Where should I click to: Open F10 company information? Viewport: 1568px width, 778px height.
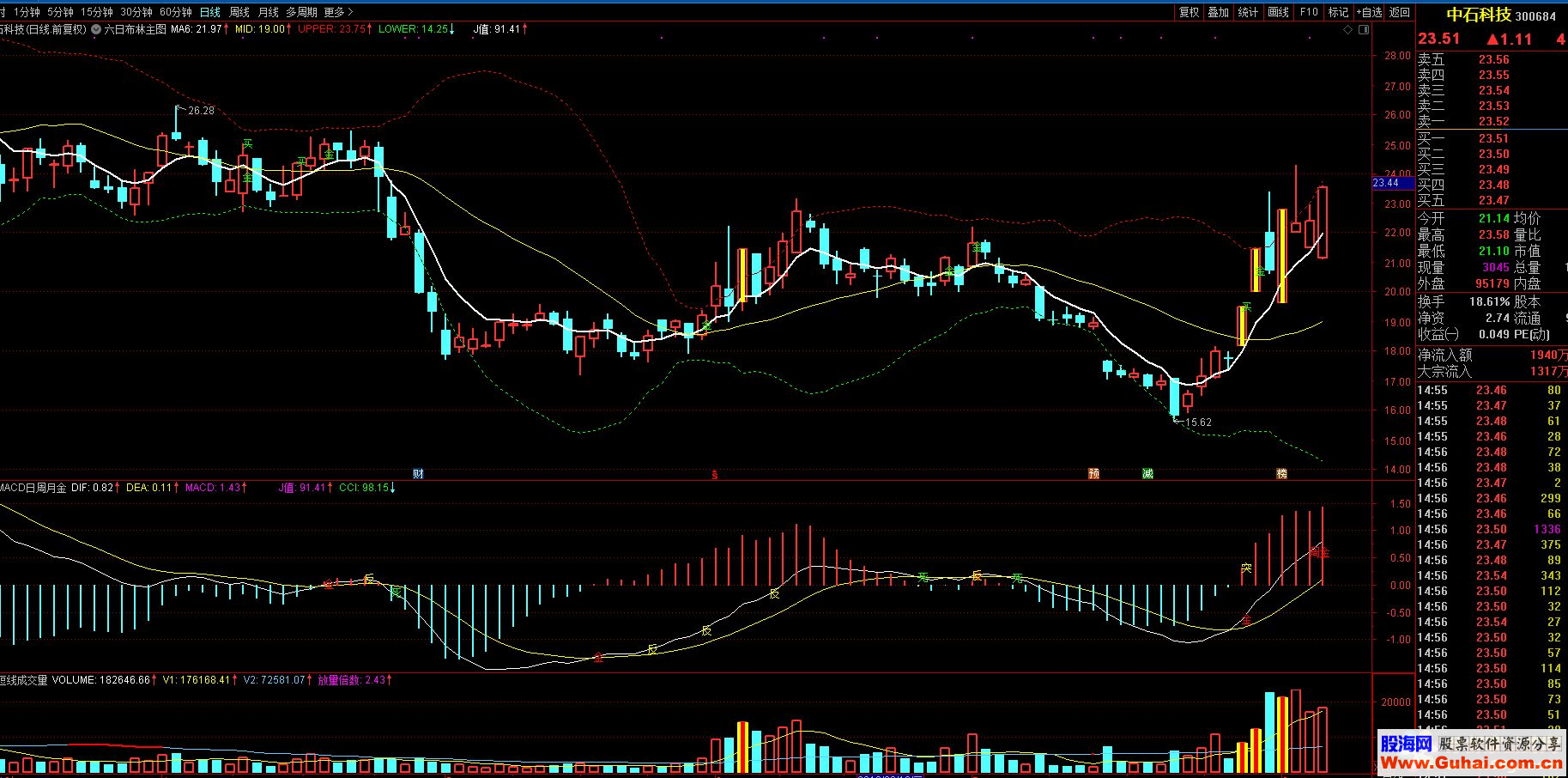1309,12
